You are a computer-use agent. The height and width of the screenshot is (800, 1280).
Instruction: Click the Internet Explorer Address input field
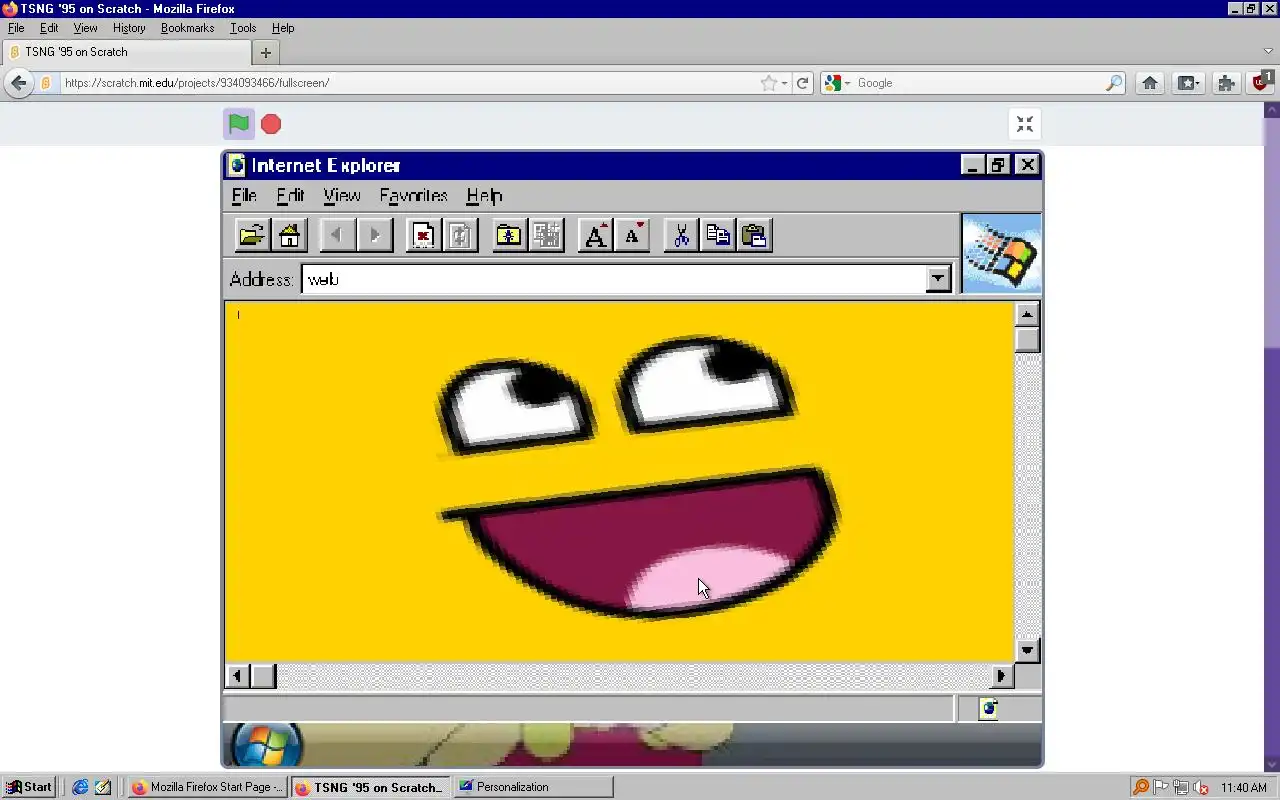(614, 279)
